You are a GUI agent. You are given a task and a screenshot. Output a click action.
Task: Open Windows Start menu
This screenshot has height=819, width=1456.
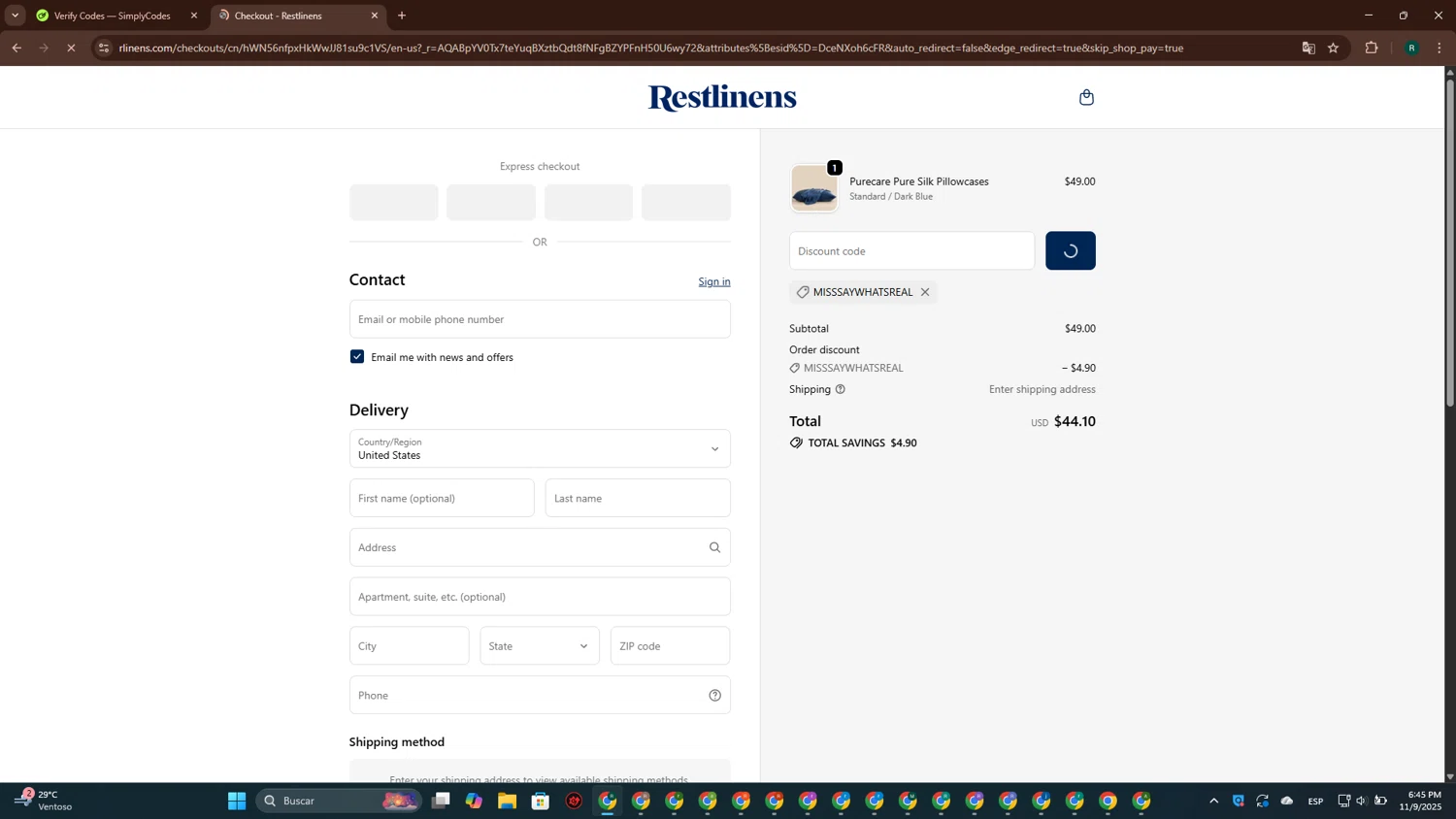coord(237,801)
